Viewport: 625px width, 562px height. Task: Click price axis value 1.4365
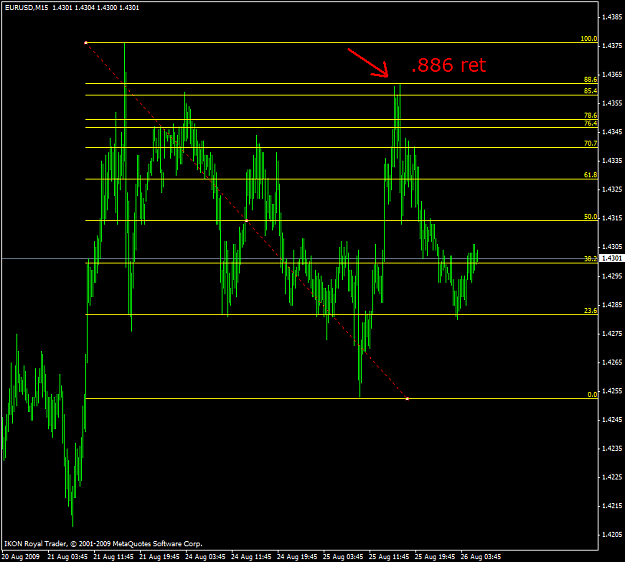coord(612,75)
